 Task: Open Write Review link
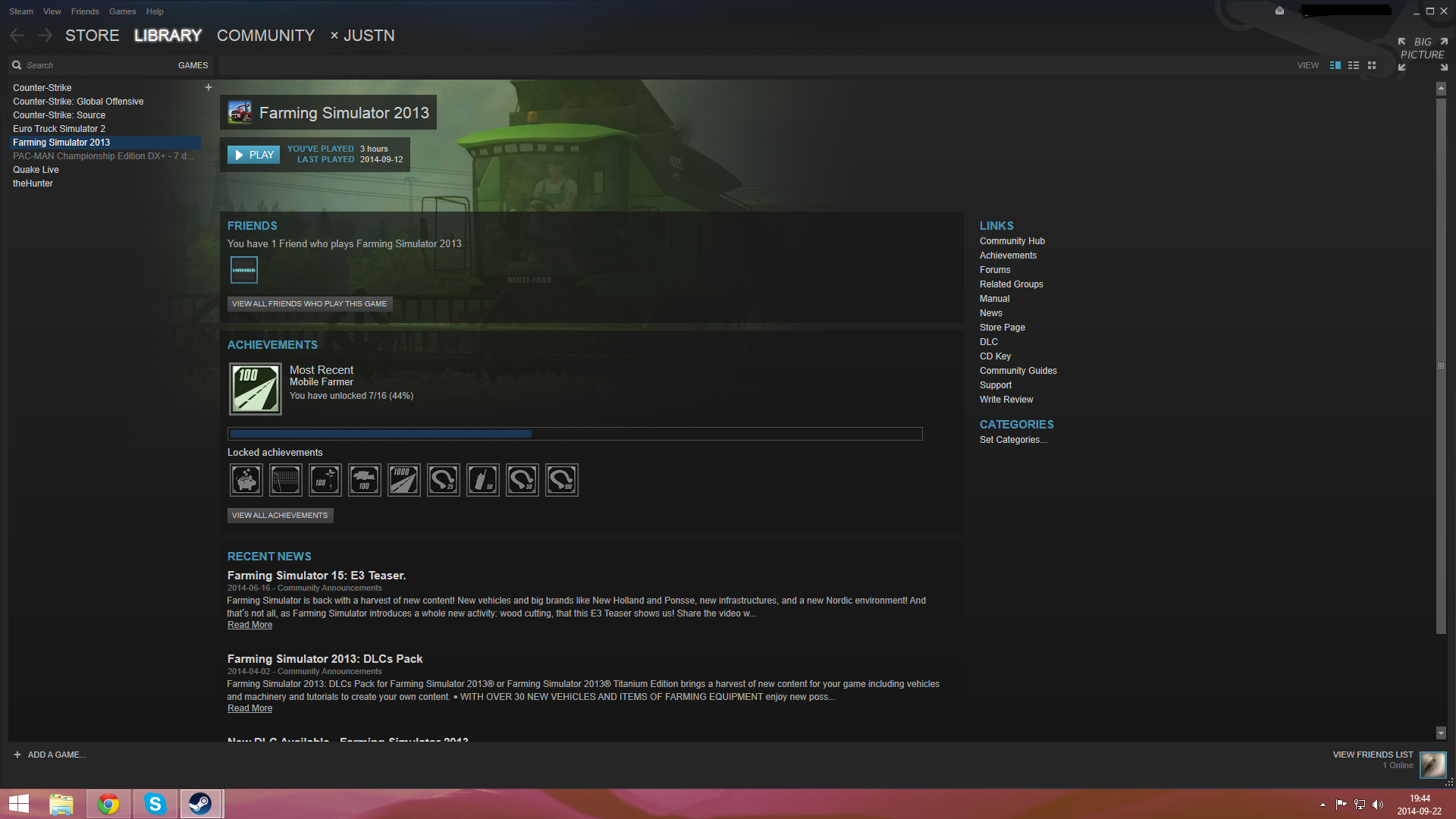click(x=1006, y=400)
